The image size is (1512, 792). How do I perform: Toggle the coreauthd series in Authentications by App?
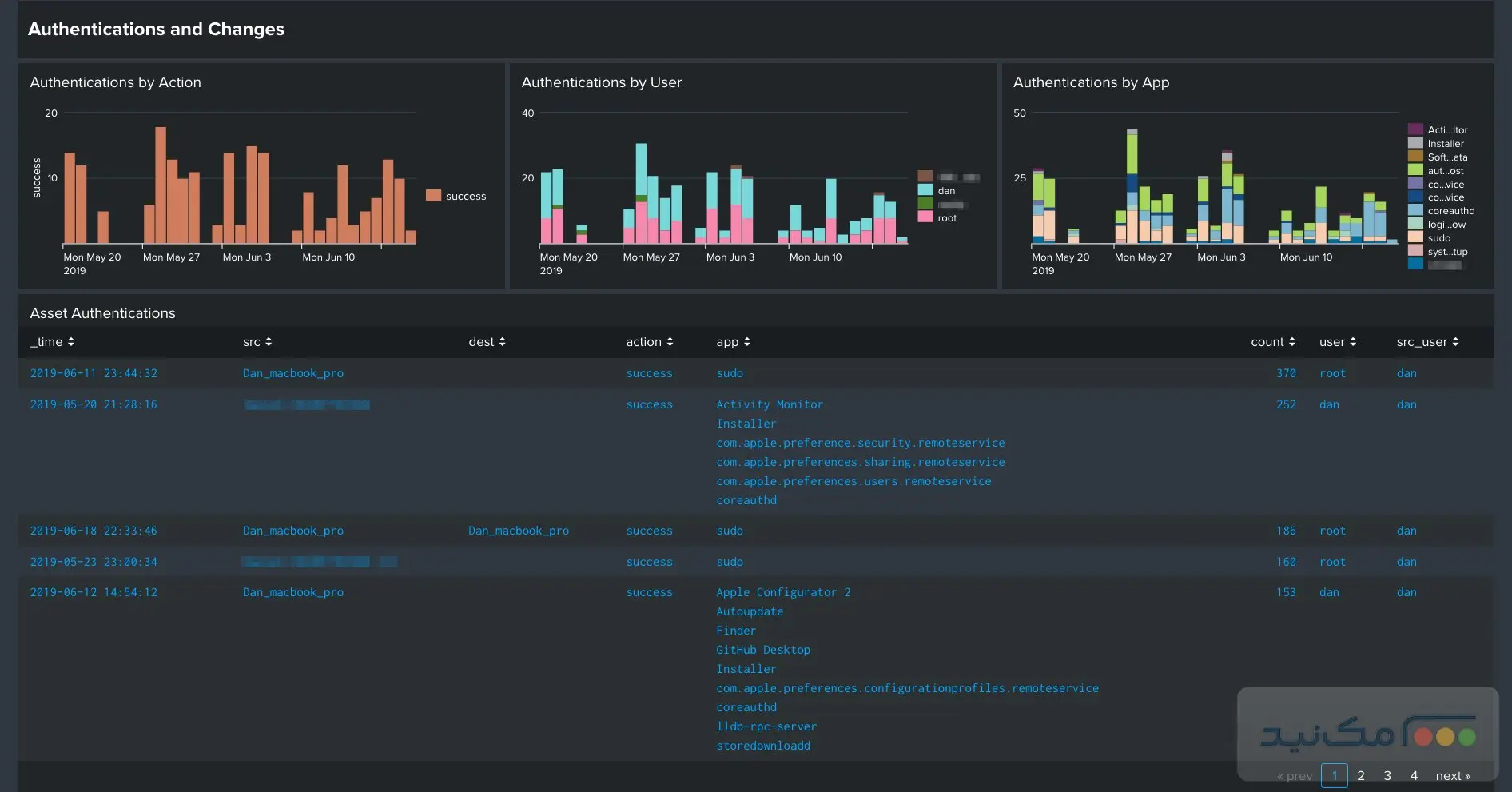point(1450,211)
